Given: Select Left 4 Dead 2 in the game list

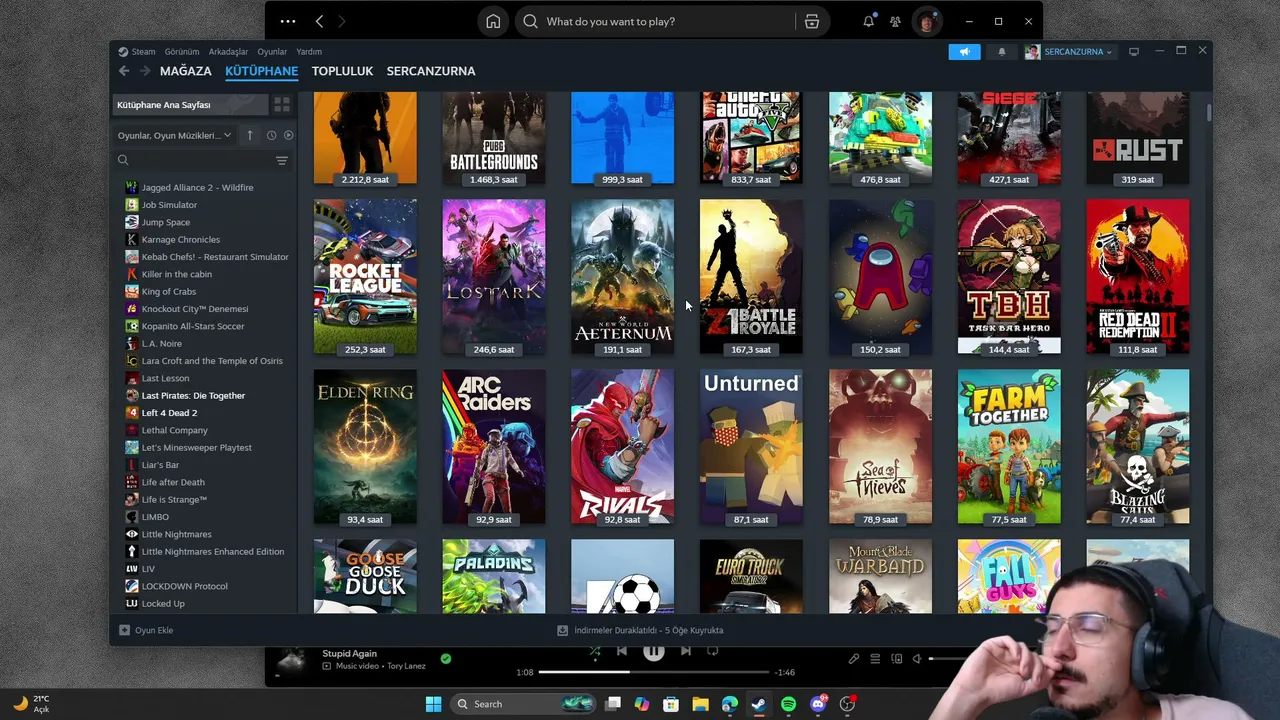Looking at the screenshot, I should (169, 413).
